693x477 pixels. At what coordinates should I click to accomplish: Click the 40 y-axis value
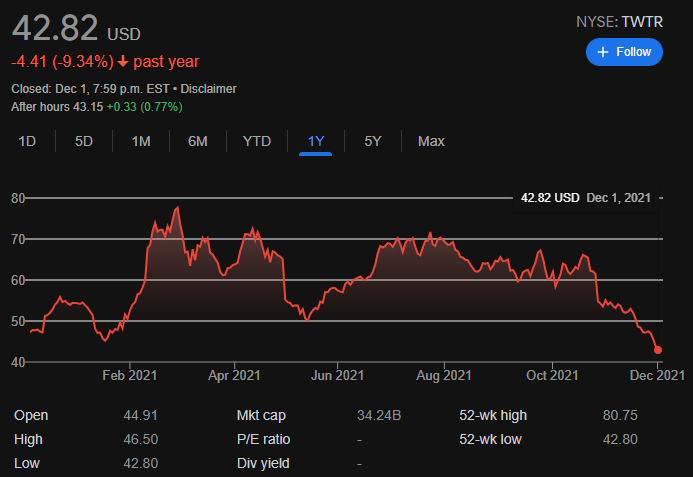click(x=18, y=363)
